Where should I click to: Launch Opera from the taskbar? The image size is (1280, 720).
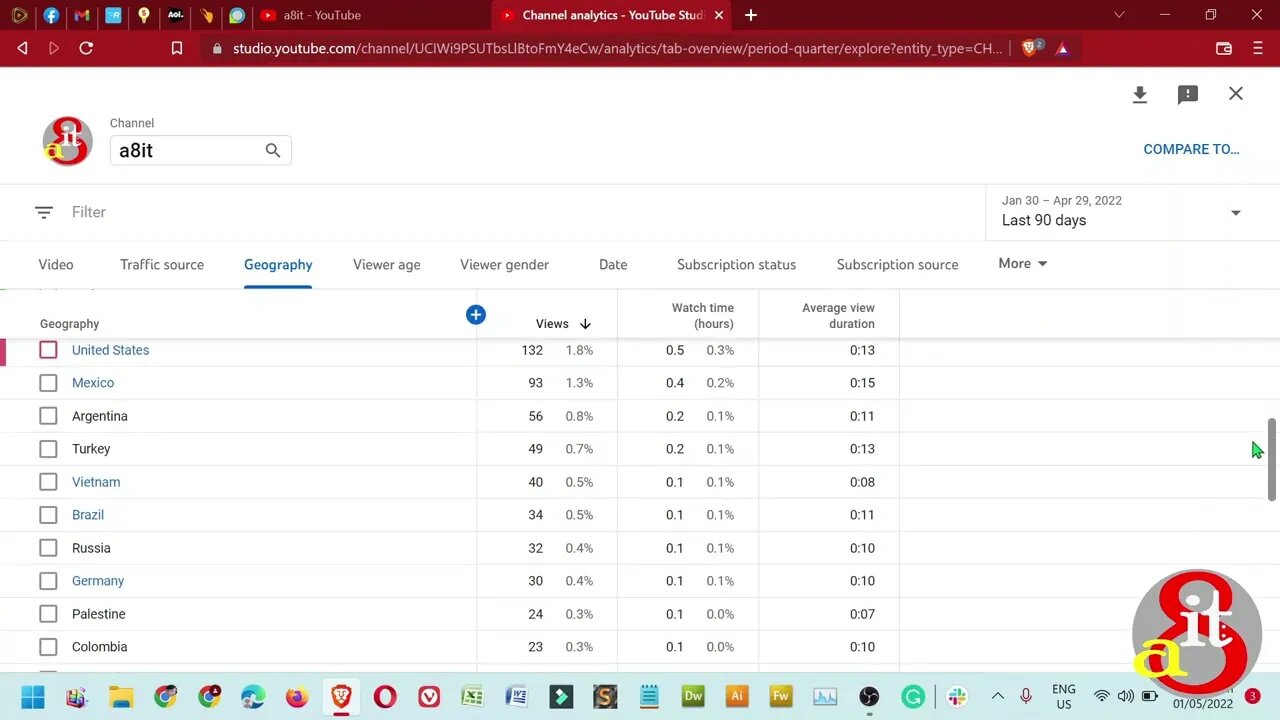385,697
